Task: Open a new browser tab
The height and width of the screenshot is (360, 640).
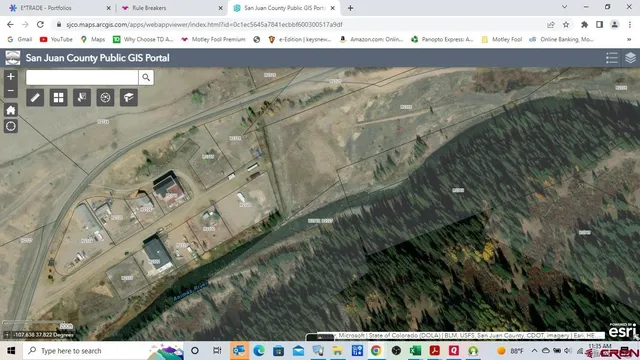Action: pos(350,8)
